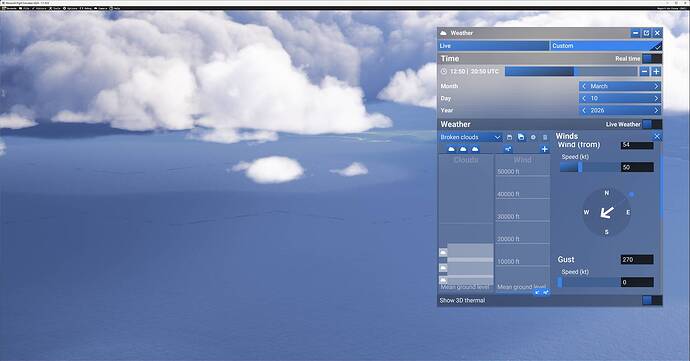This screenshot has height=361, width=690.
Task: Adjust the time of day slider
Action: [570, 71]
